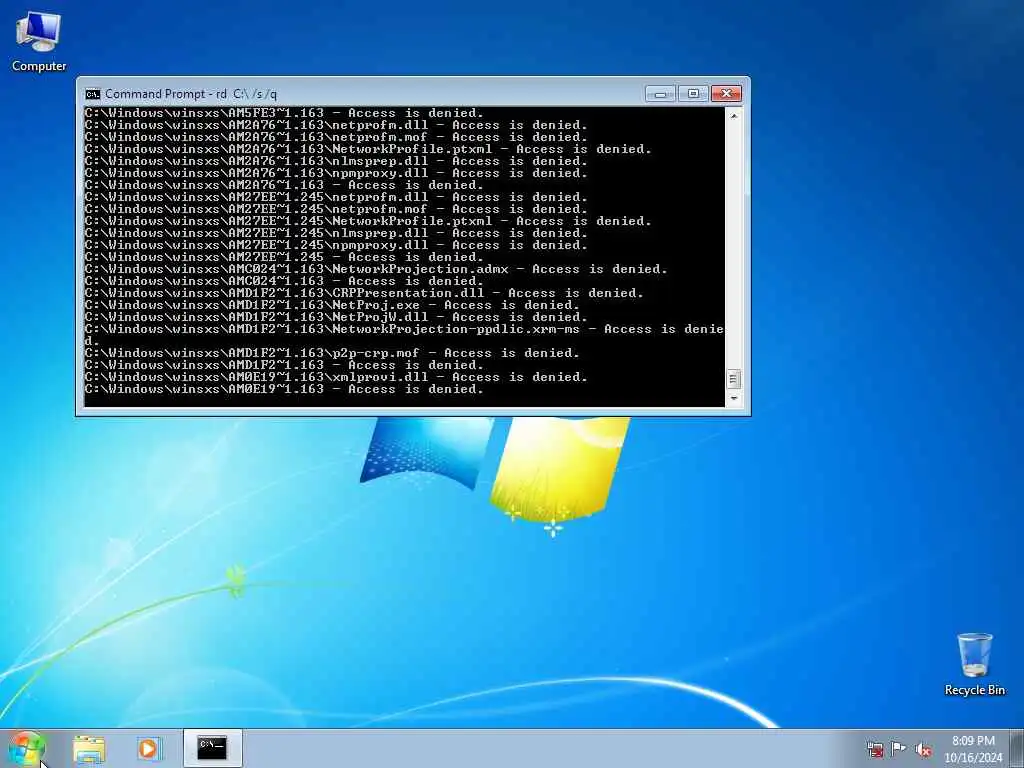Open the Windows Start menu orb
1024x768 pixels.
26,748
